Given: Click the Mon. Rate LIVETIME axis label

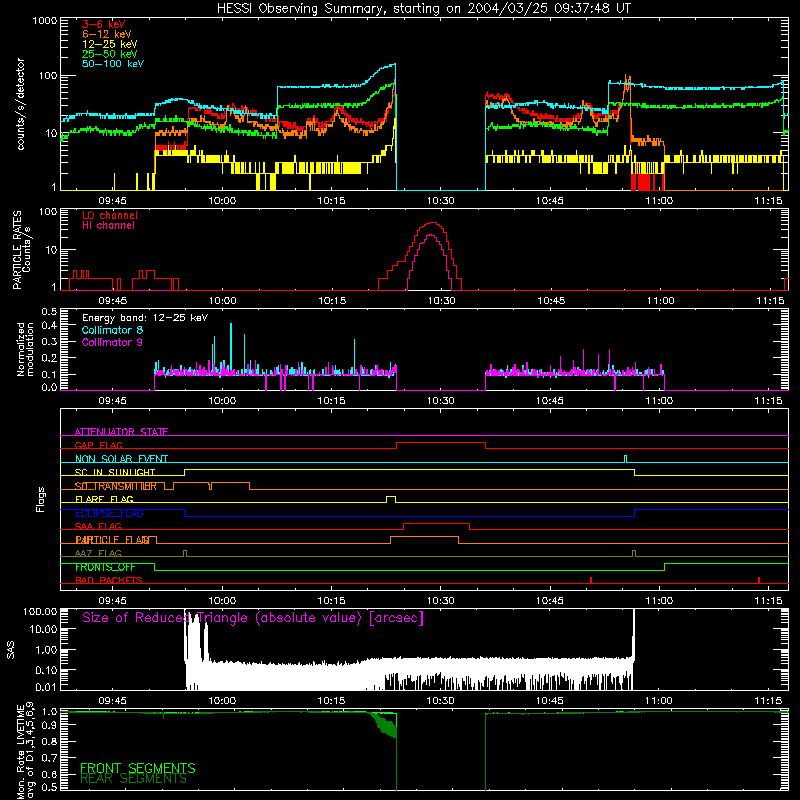Looking at the screenshot, I should pyautogui.click(x=25, y=750).
